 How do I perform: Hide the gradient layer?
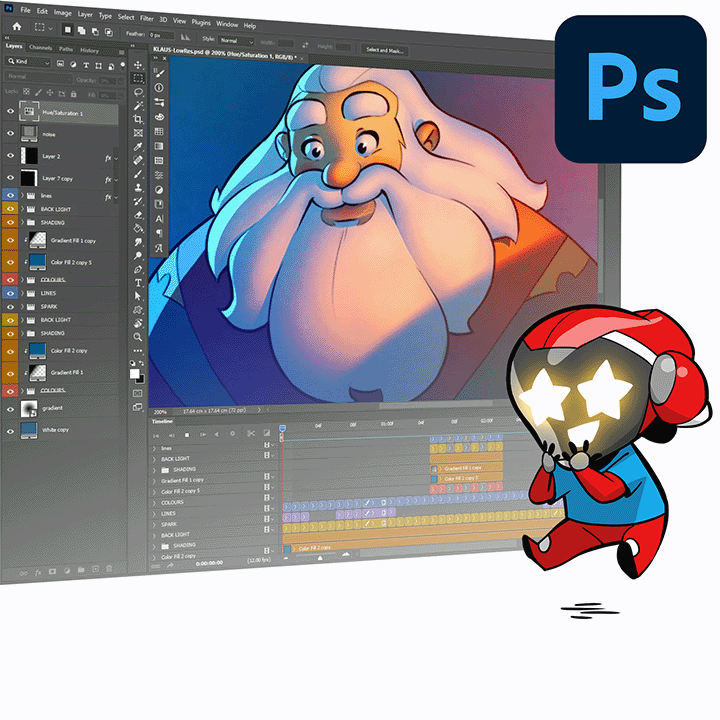10,409
